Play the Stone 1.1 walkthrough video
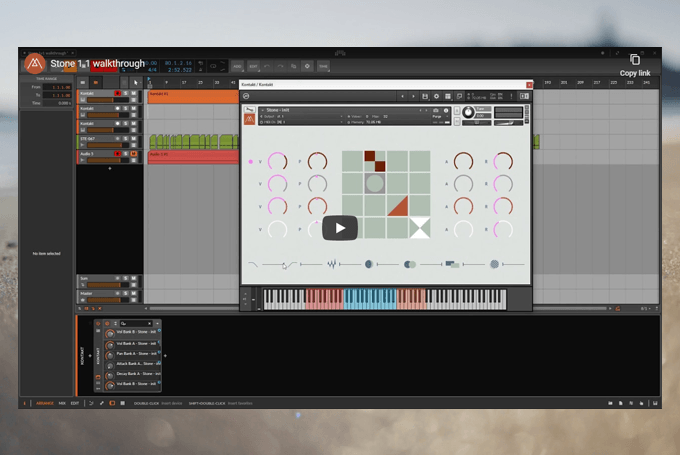Image resolution: width=680 pixels, height=455 pixels. tap(340, 228)
